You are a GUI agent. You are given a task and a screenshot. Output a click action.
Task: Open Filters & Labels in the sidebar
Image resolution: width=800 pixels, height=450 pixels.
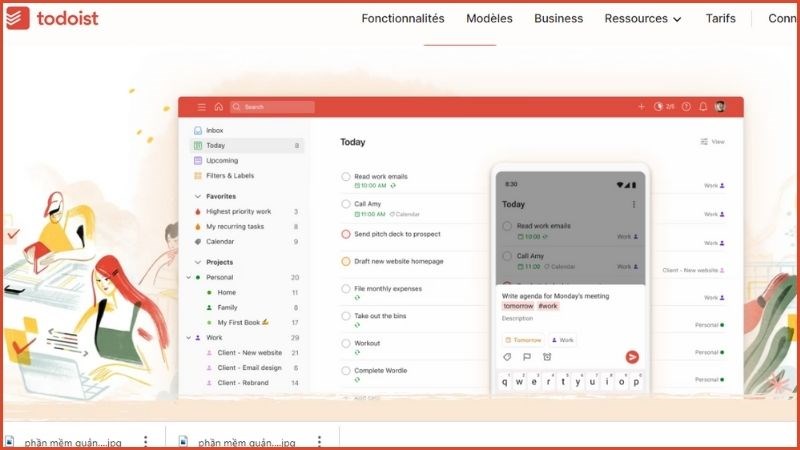click(x=247, y=176)
